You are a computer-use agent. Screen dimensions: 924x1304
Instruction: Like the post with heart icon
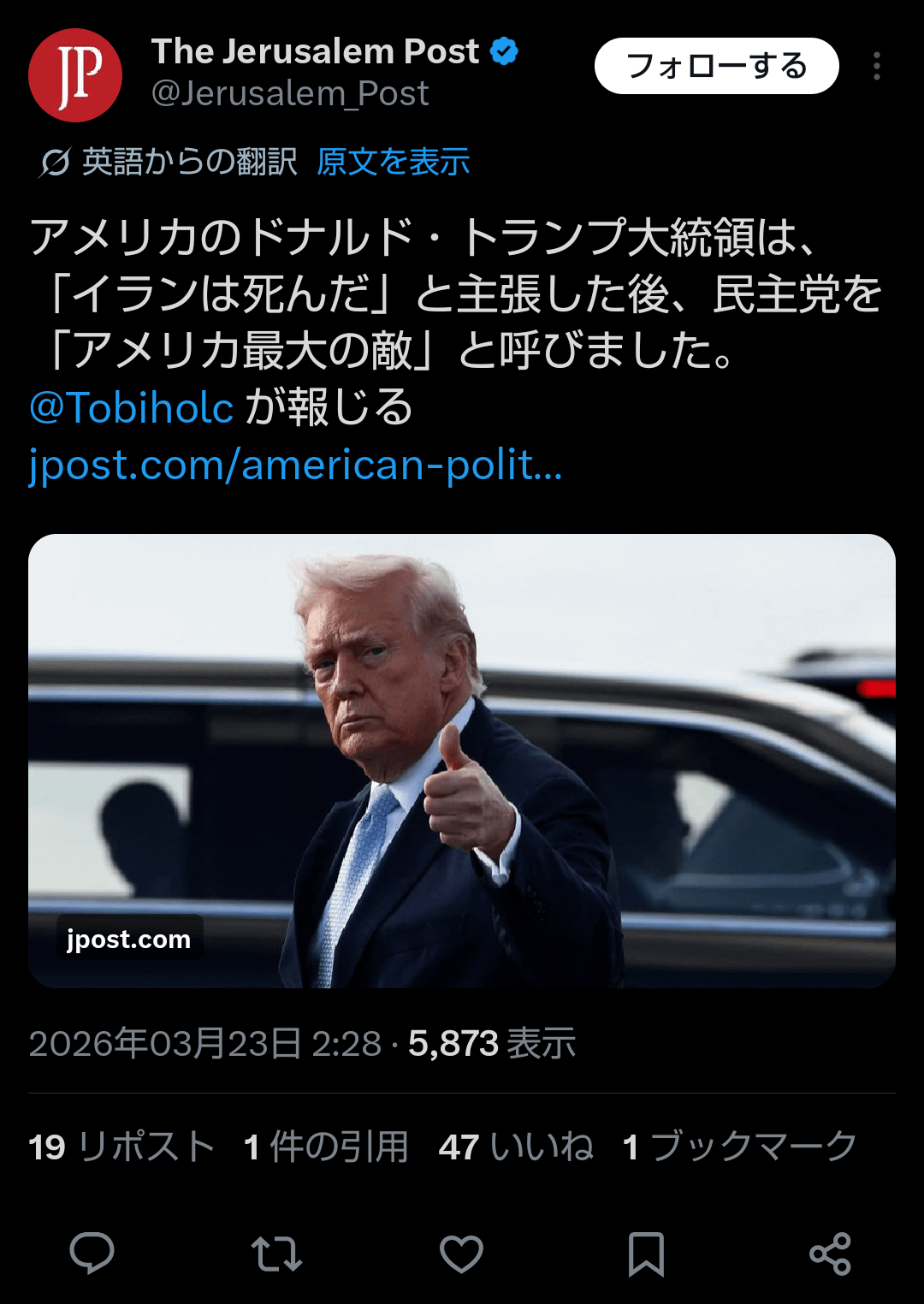pos(461,1254)
